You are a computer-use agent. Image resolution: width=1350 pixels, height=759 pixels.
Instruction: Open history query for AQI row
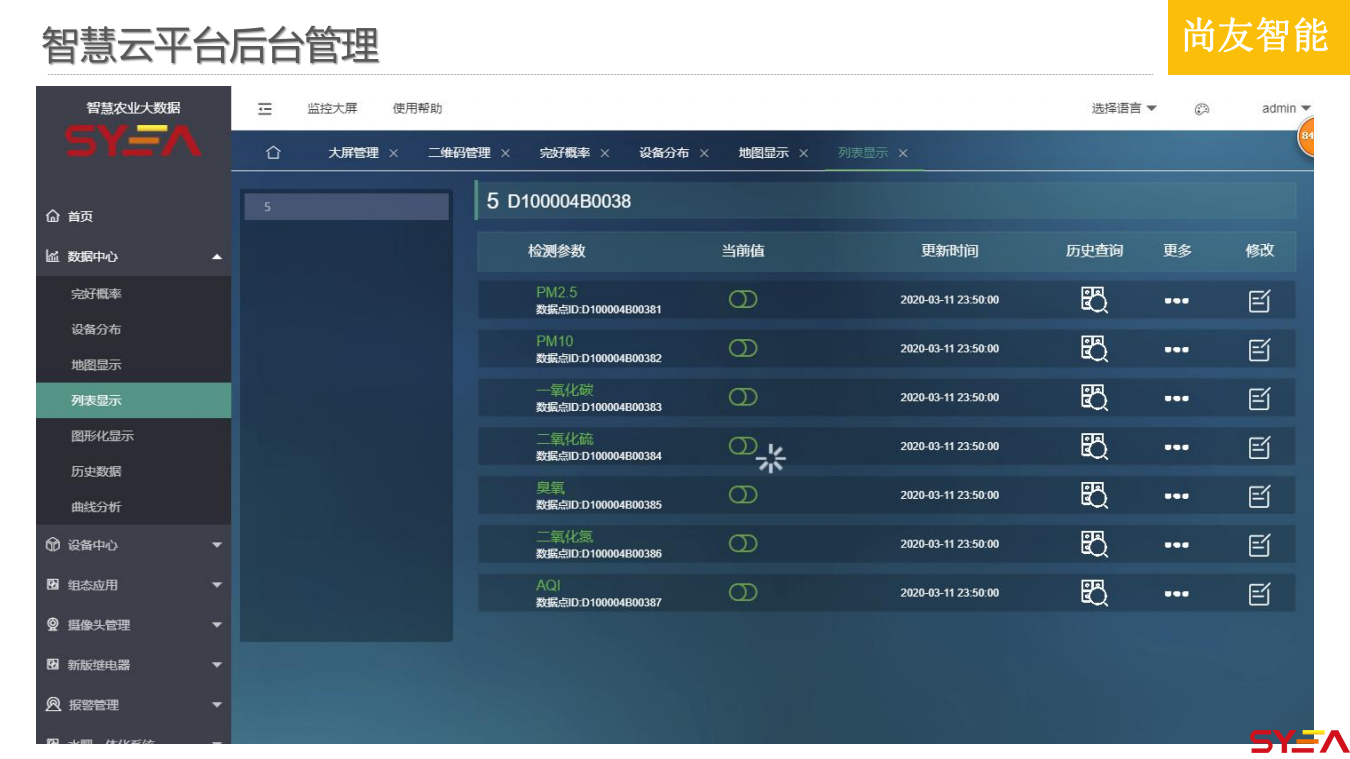1094,593
